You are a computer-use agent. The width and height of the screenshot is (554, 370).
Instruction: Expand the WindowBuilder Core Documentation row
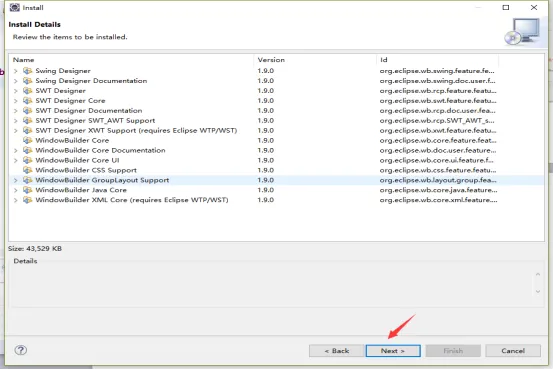pos(16,150)
